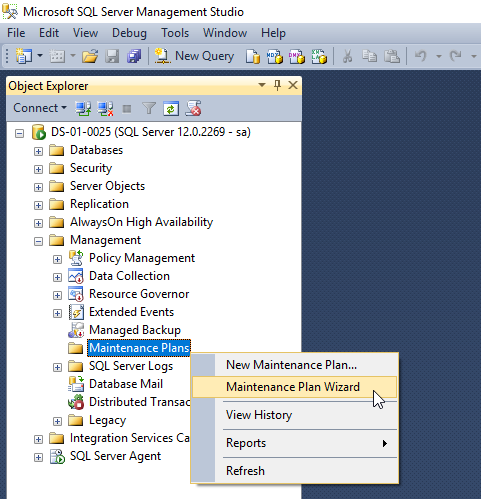This screenshot has width=481, height=499.
Task: Expand the Legacy folder
Action: (x=57, y=421)
